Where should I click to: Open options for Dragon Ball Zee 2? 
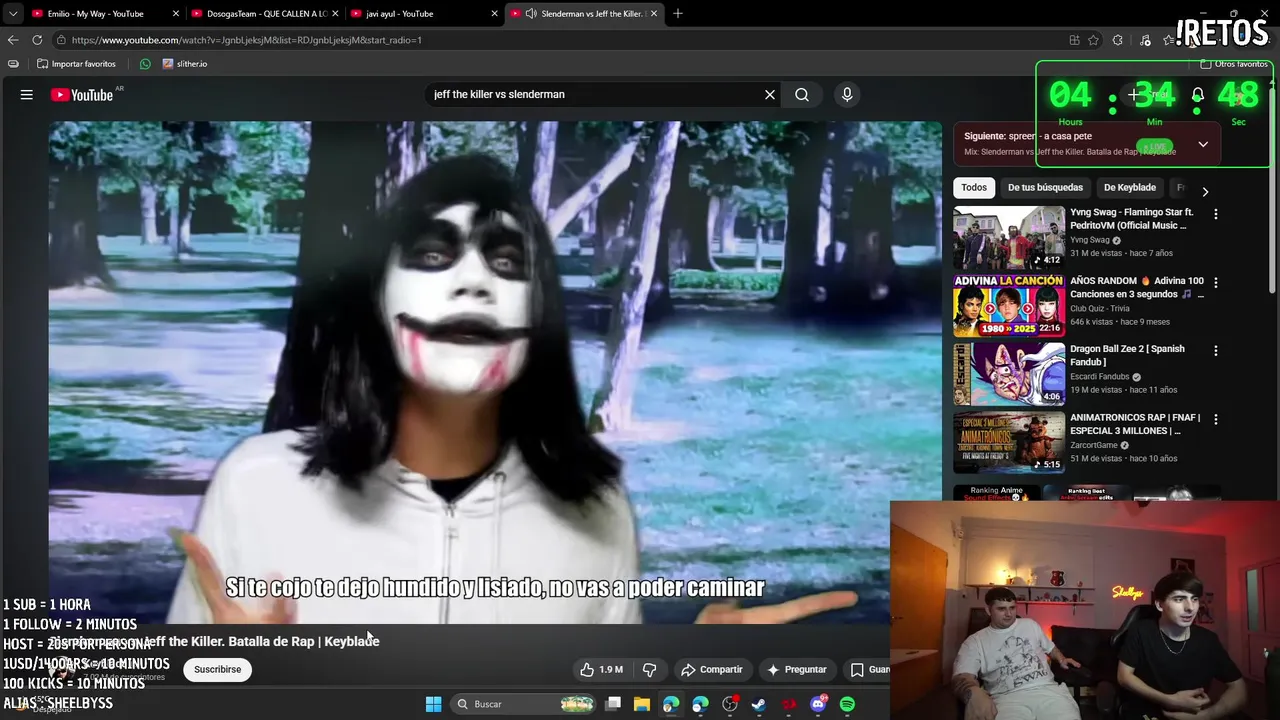(x=1216, y=351)
